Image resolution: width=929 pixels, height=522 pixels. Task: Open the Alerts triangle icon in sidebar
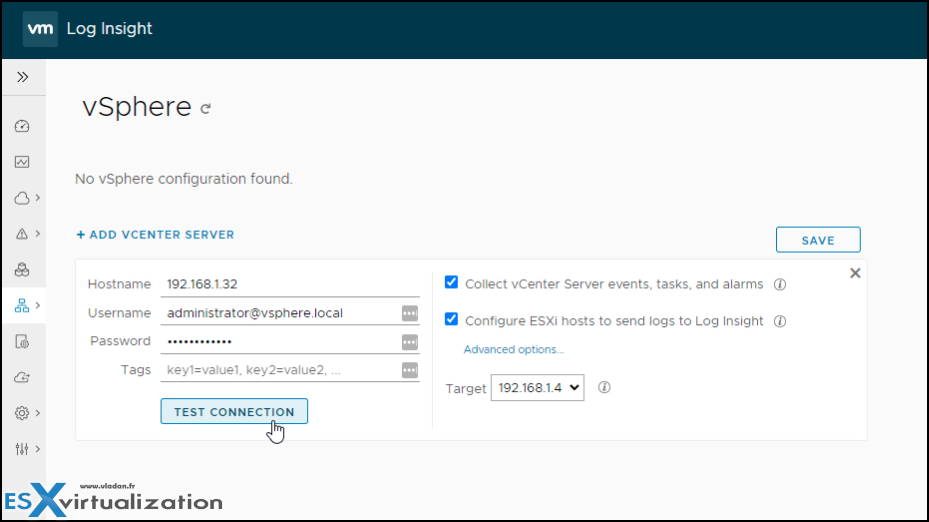[22, 234]
